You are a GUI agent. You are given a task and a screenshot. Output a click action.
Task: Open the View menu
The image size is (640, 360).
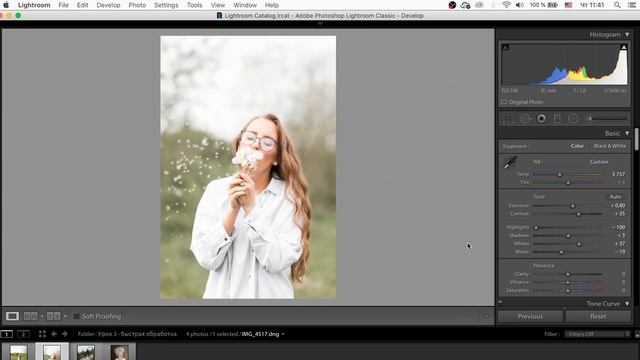tap(218, 5)
